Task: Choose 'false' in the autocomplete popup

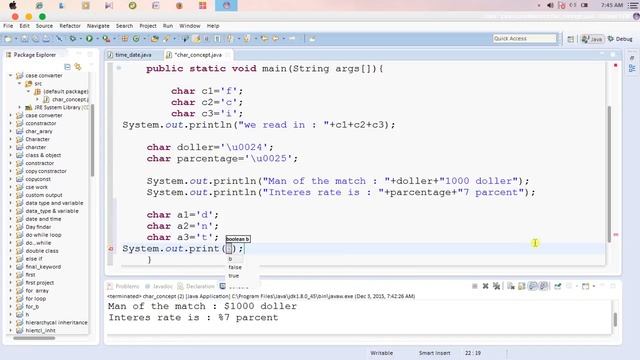Action: click(235, 267)
